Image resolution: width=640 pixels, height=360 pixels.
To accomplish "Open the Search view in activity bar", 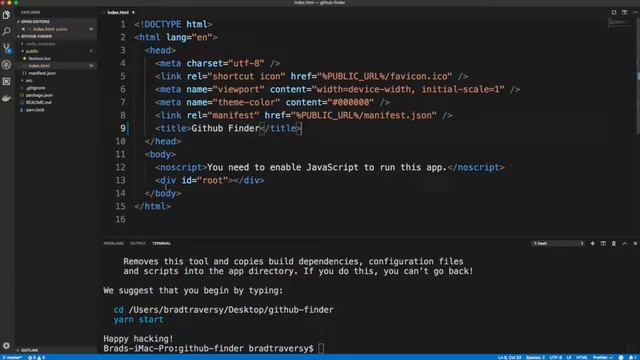I will (x=6, y=31).
